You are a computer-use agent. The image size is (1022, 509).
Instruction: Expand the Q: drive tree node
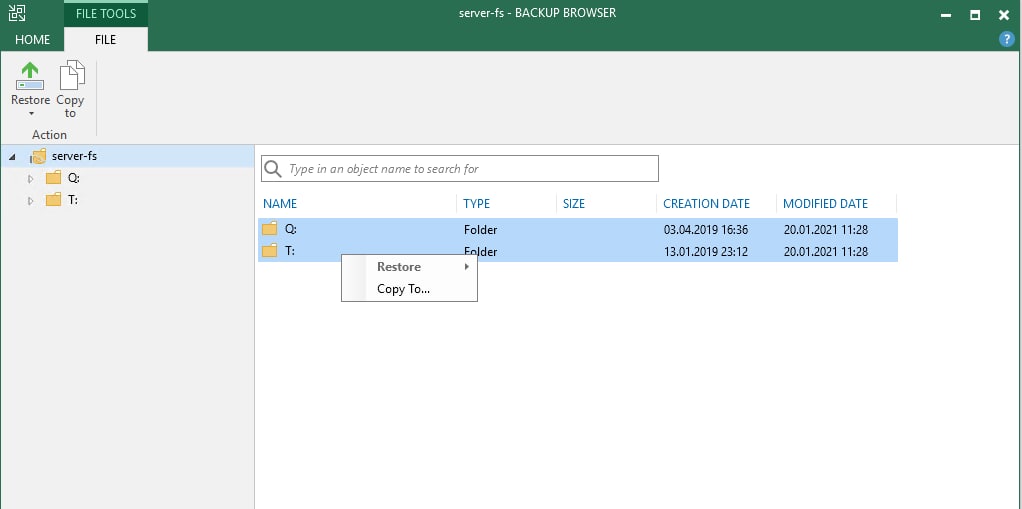tap(31, 179)
